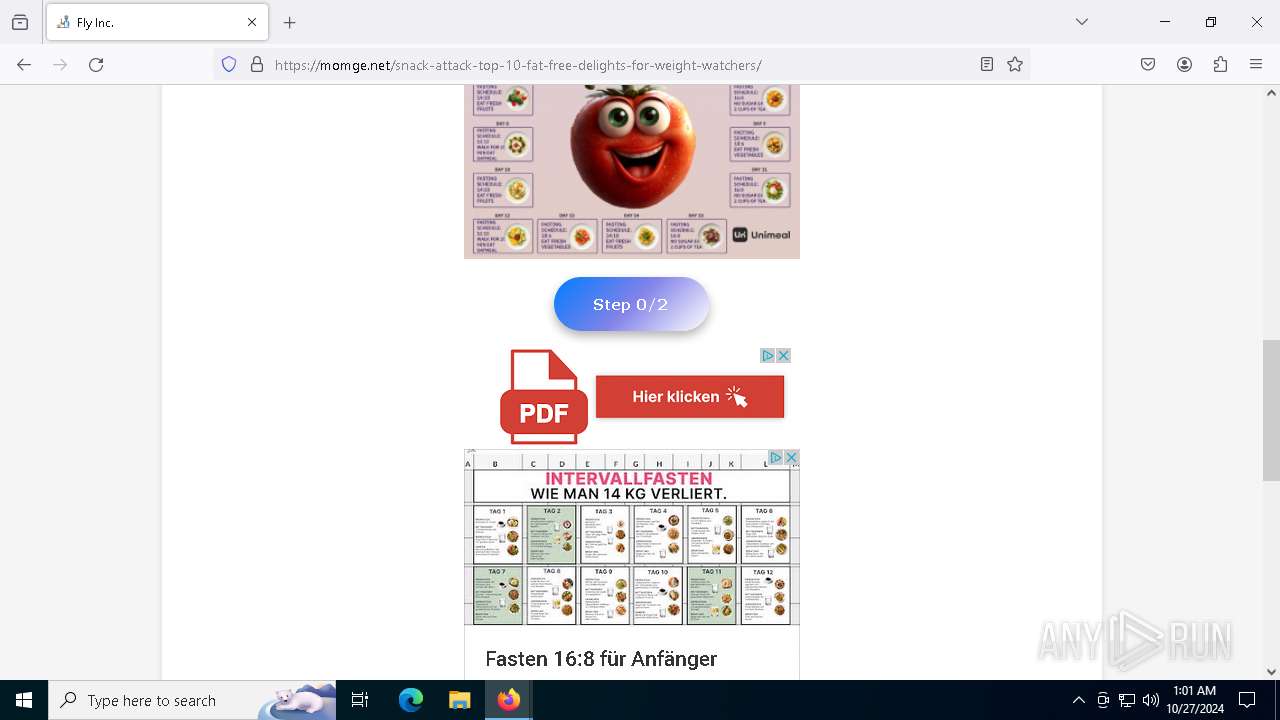Screen dimensions: 1280x720
Task: Open the list all tabs dropdown
Action: (x=1082, y=22)
